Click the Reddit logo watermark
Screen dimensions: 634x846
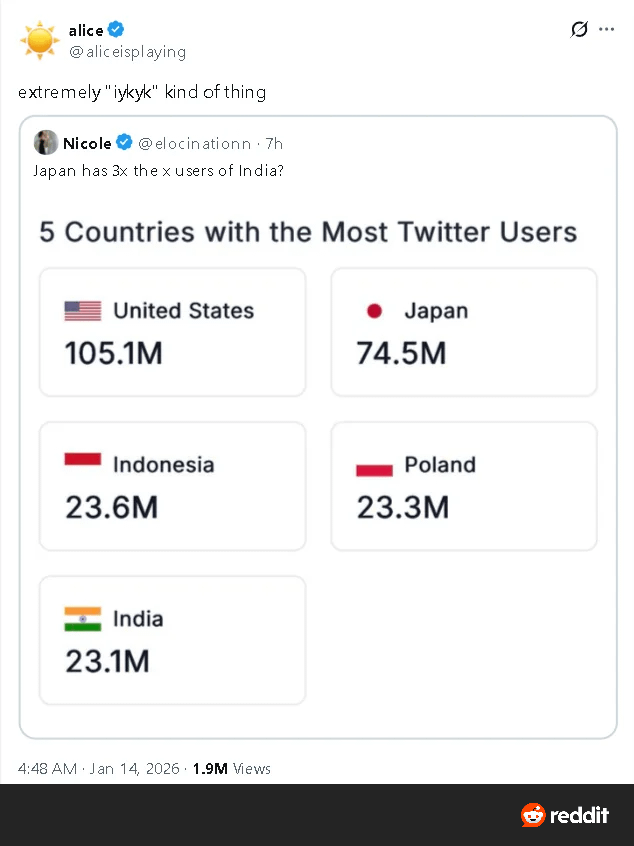click(x=565, y=815)
